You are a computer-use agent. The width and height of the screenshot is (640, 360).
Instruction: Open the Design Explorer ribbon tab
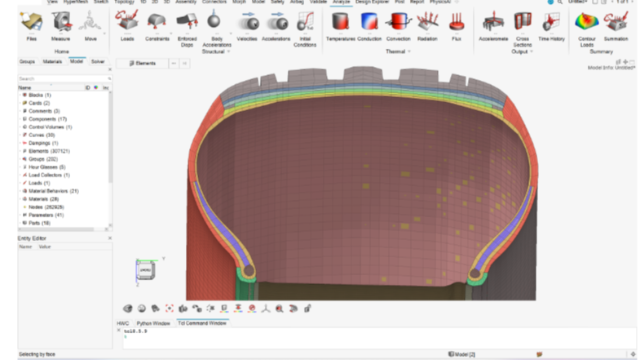tap(372, 2)
